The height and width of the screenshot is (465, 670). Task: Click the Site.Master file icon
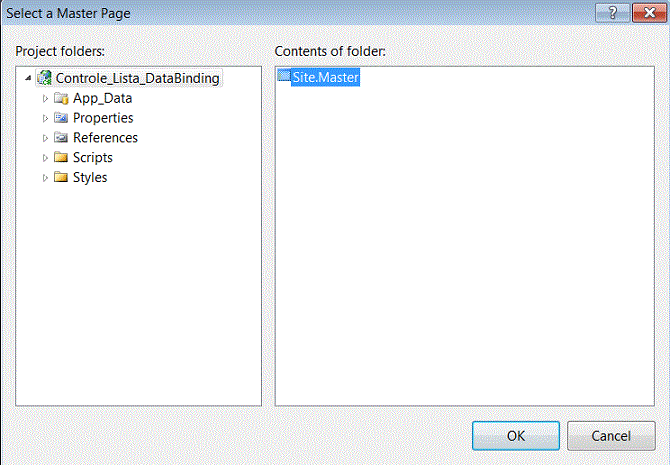[284, 76]
